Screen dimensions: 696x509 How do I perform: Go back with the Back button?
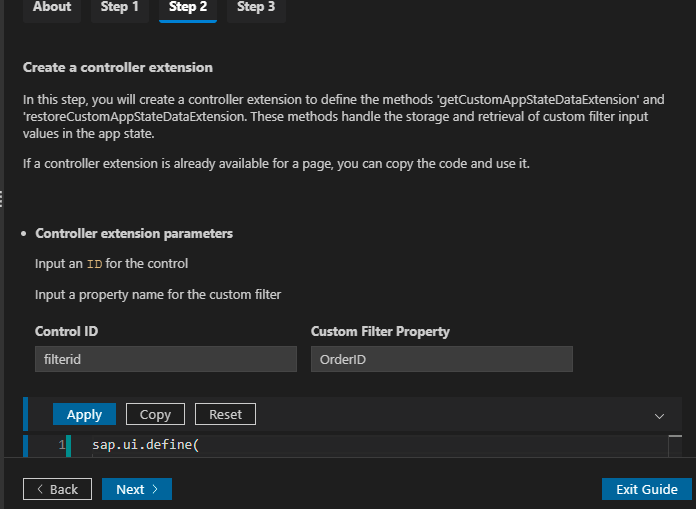57,489
